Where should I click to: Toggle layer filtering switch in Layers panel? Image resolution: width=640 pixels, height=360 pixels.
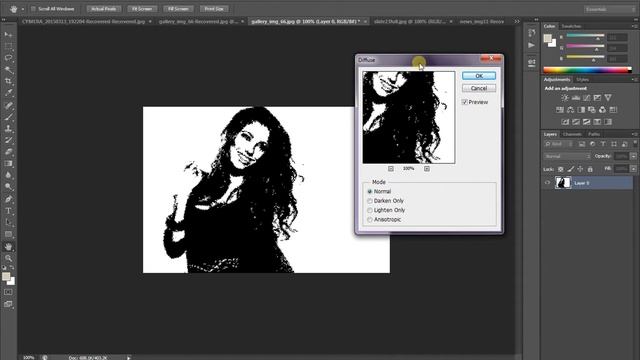[635, 143]
